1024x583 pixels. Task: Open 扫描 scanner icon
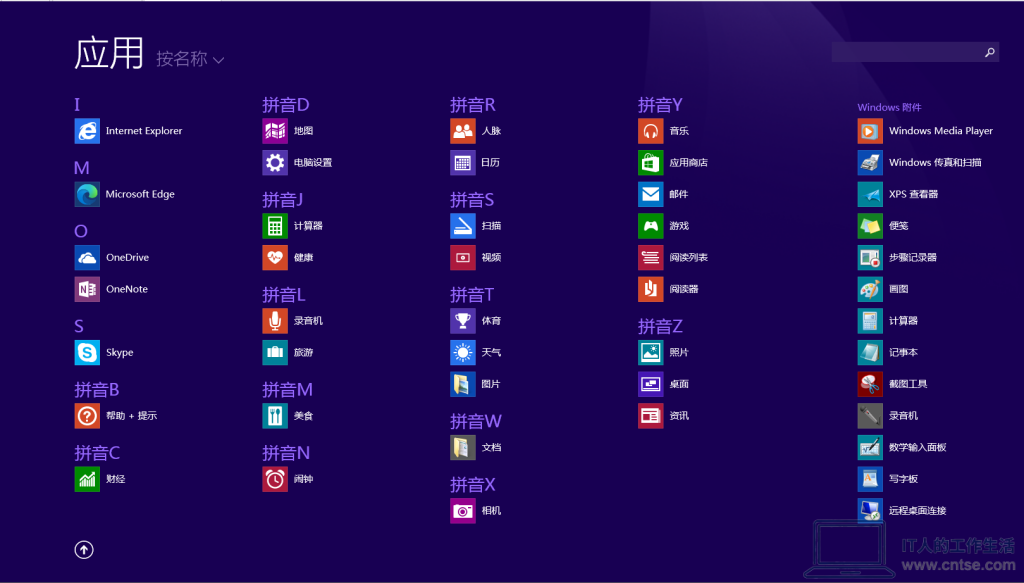(x=462, y=226)
